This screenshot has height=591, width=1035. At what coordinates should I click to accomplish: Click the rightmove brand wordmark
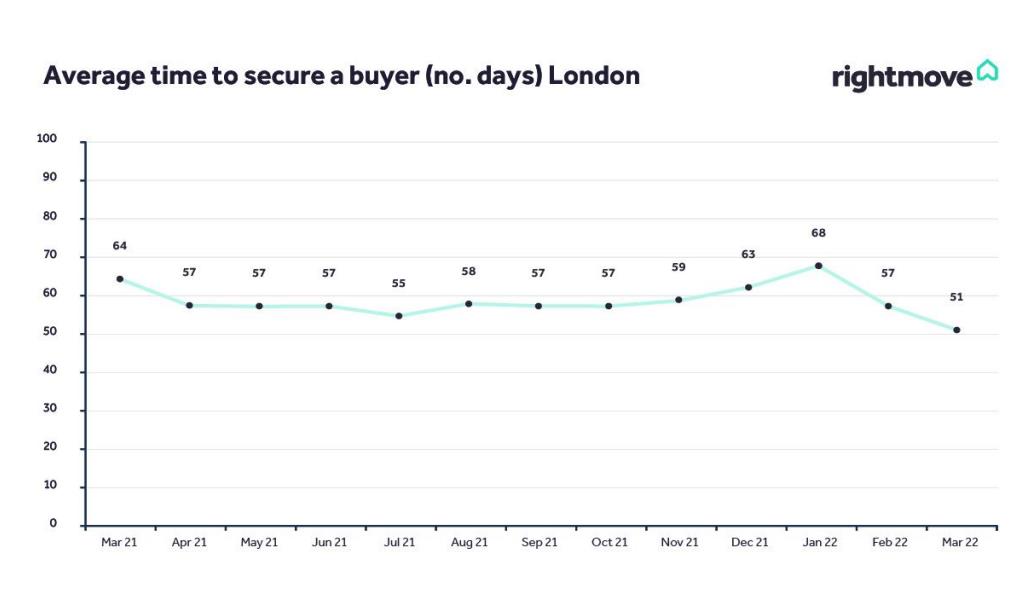click(x=902, y=77)
